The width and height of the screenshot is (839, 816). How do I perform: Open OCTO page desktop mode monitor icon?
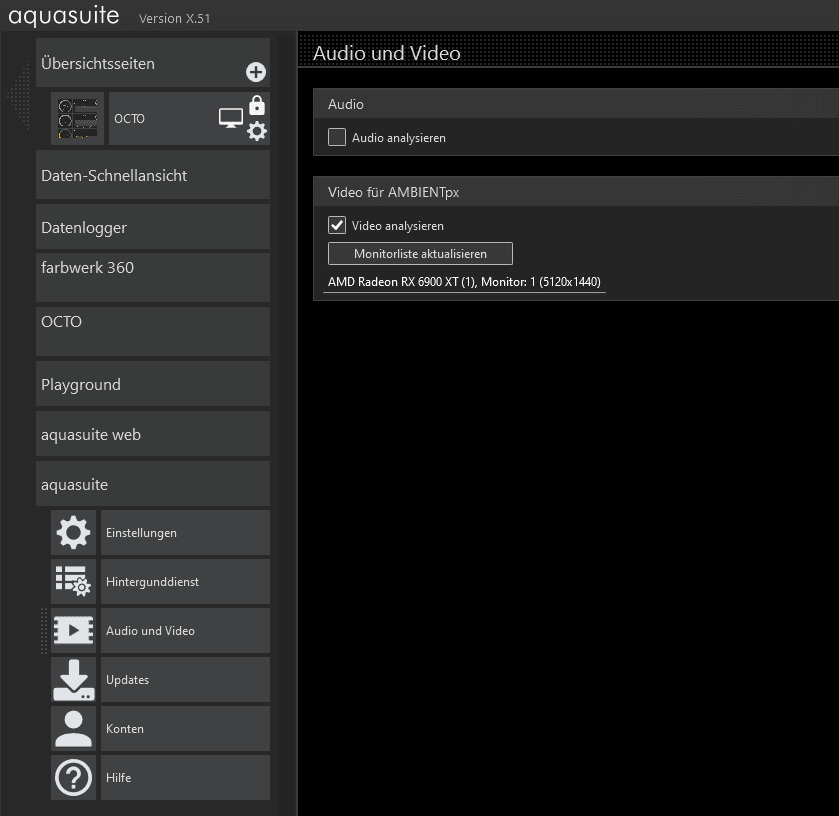231,118
